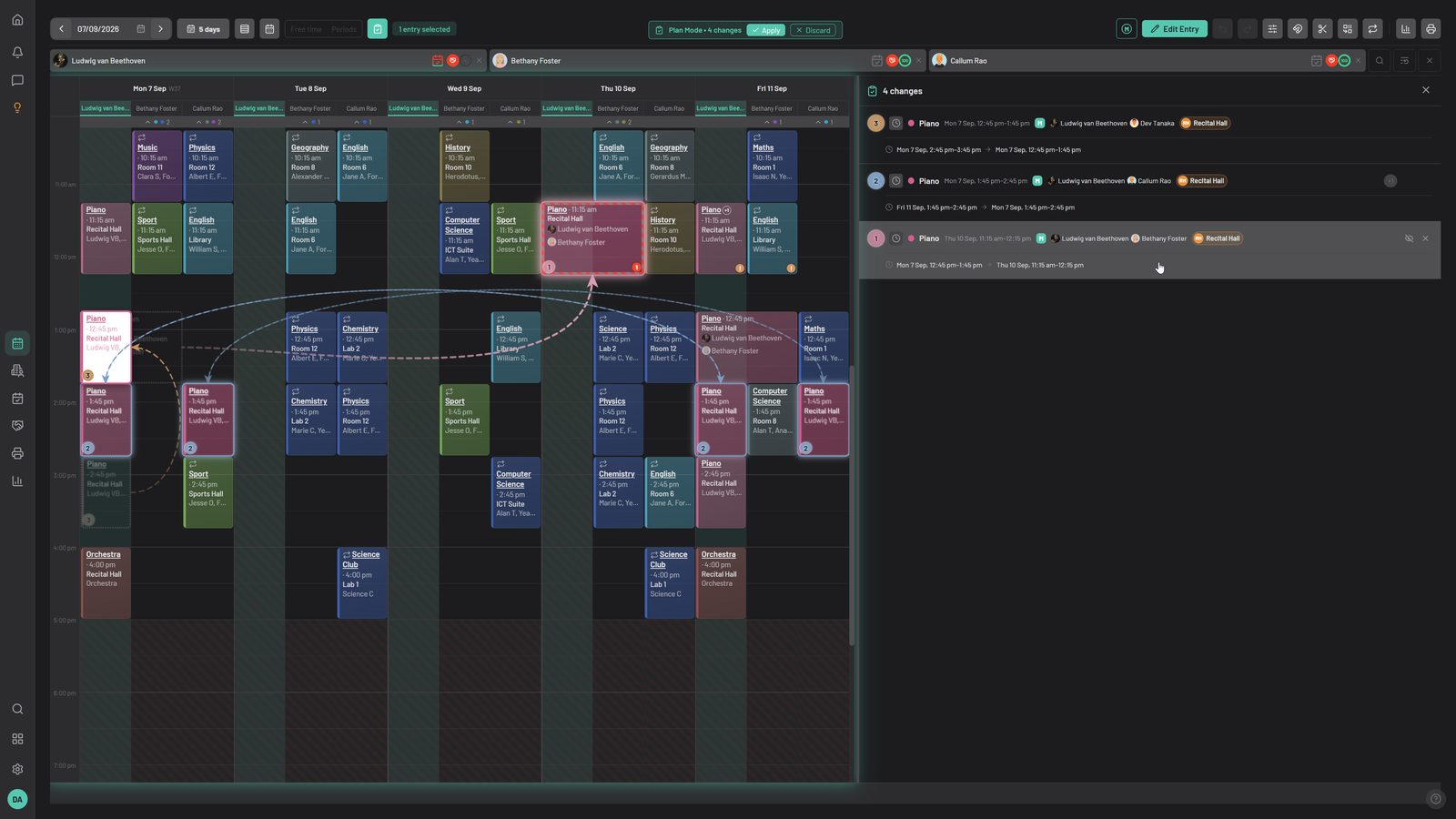Open the statistics chart toolbar icon

click(1406, 29)
